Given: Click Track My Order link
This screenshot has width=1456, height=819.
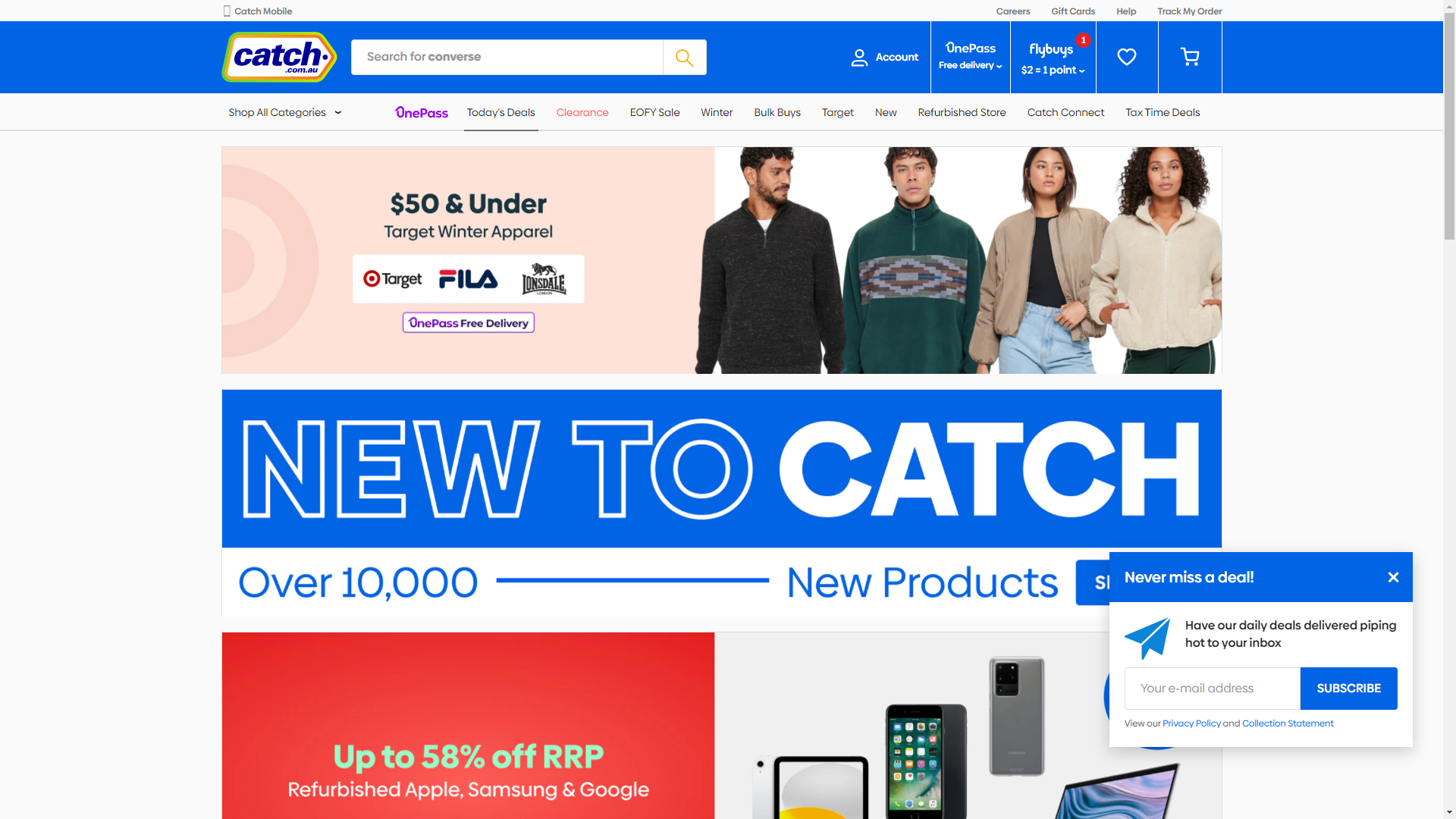Looking at the screenshot, I should (x=1189, y=11).
